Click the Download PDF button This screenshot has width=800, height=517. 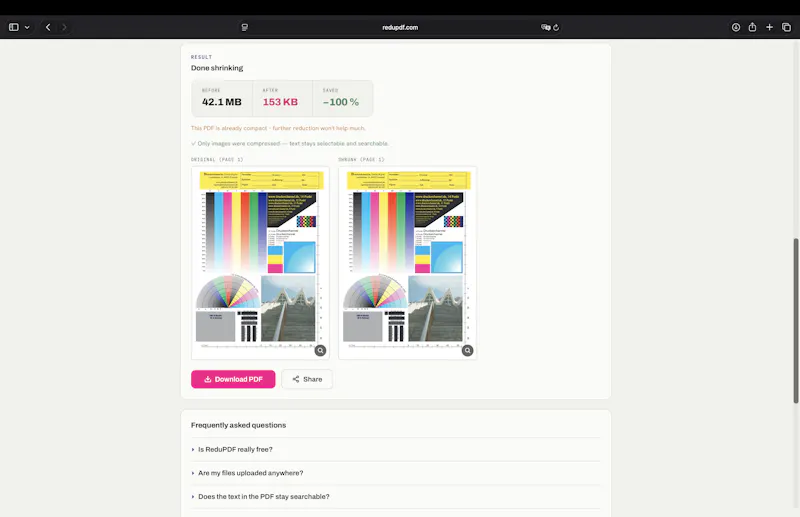pyautogui.click(x=233, y=379)
